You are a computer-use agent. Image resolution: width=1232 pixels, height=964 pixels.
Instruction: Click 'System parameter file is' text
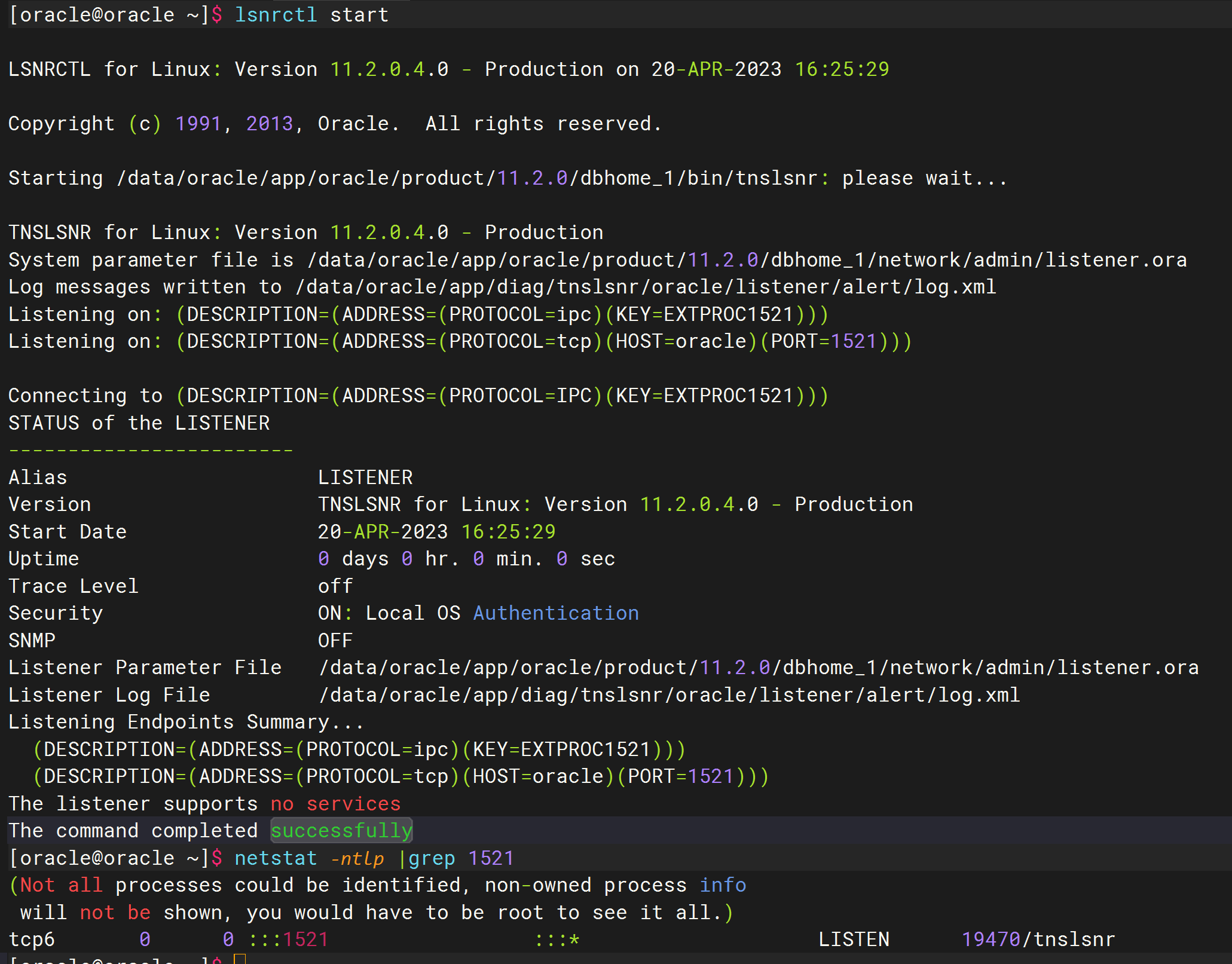151,260
